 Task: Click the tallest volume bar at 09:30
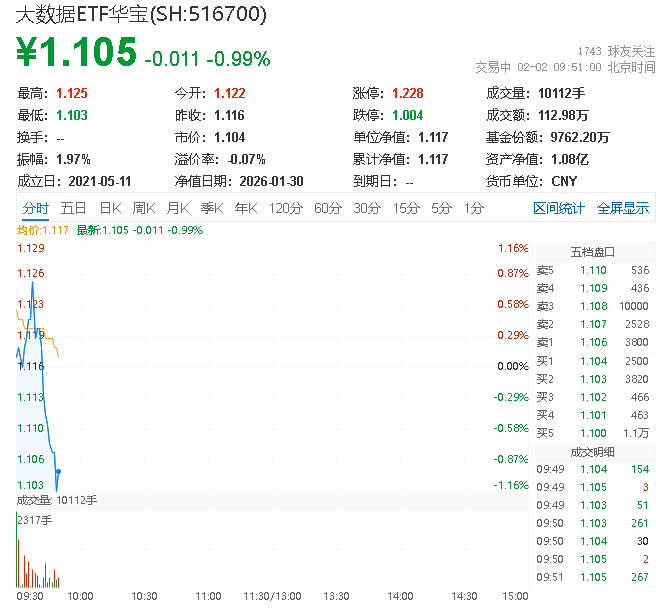click(x=17, y=550)
